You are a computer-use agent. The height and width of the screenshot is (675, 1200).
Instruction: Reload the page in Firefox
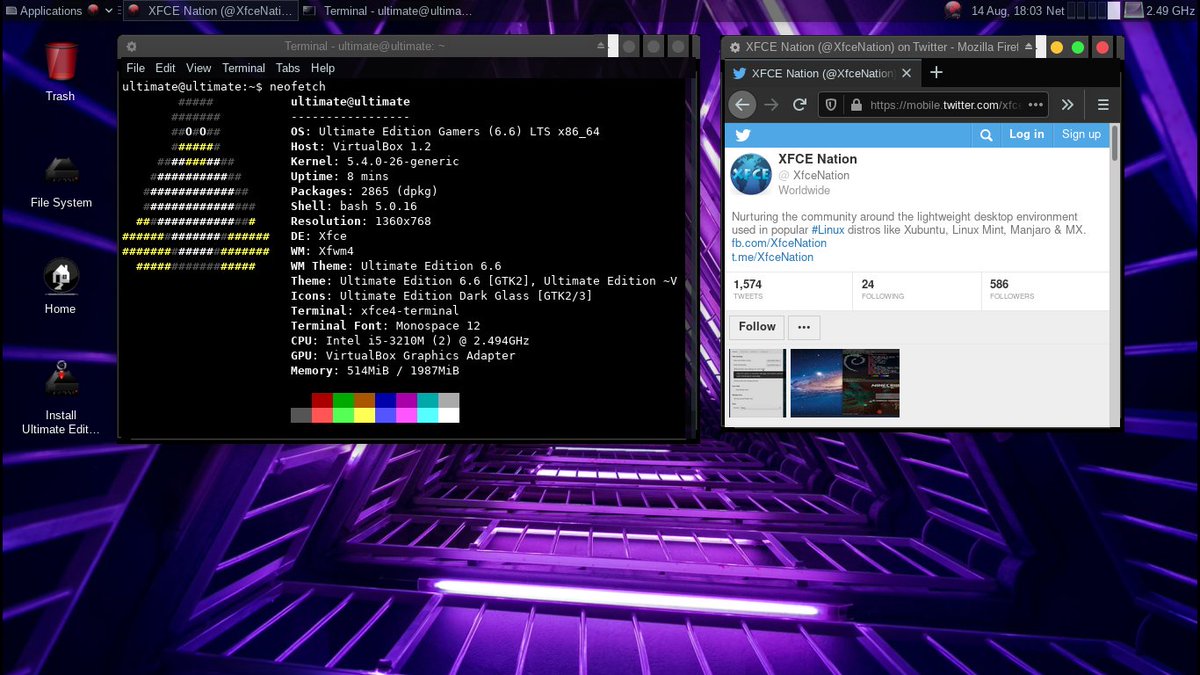[x=800, y=104]
